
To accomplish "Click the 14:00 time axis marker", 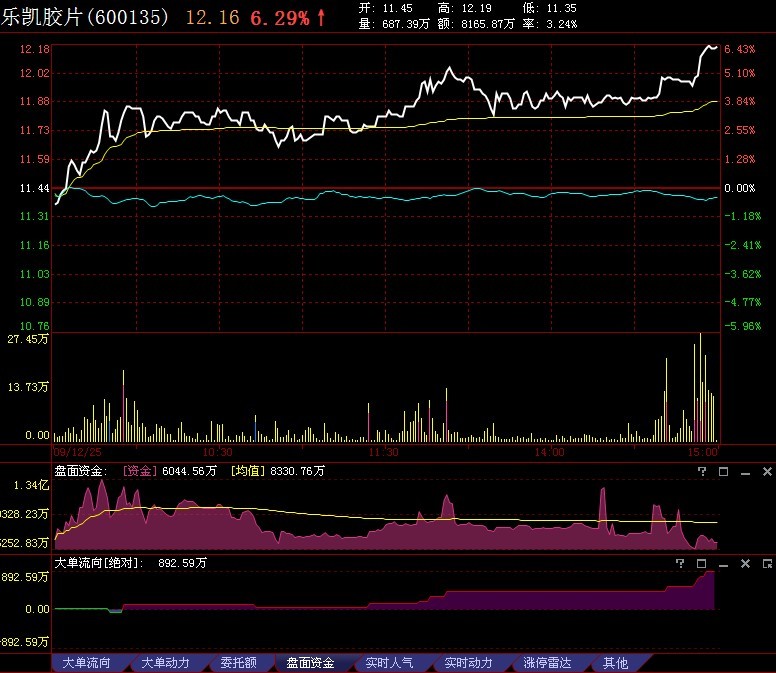I will click(x=549, y=452).
